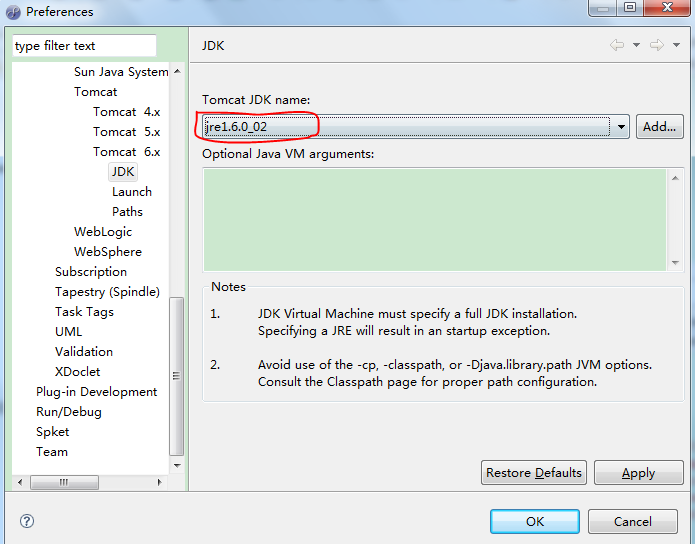Select the Launch tree item

point(132,192)
